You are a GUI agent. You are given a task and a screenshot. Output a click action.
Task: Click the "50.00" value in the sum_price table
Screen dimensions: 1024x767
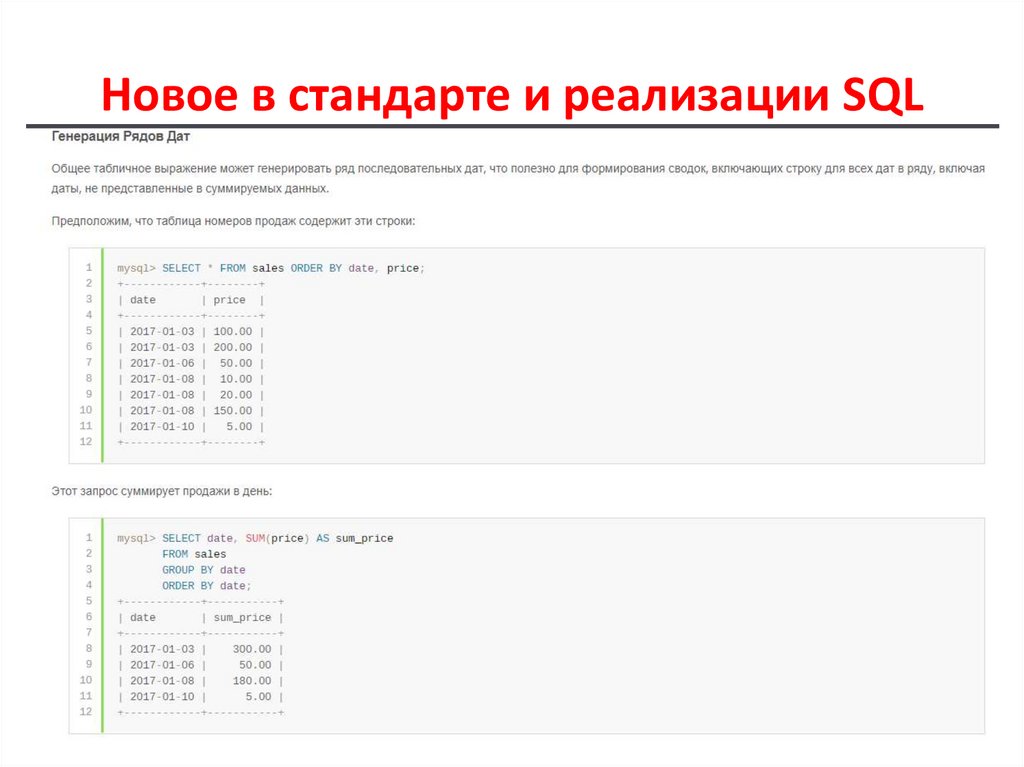[255, 665]
